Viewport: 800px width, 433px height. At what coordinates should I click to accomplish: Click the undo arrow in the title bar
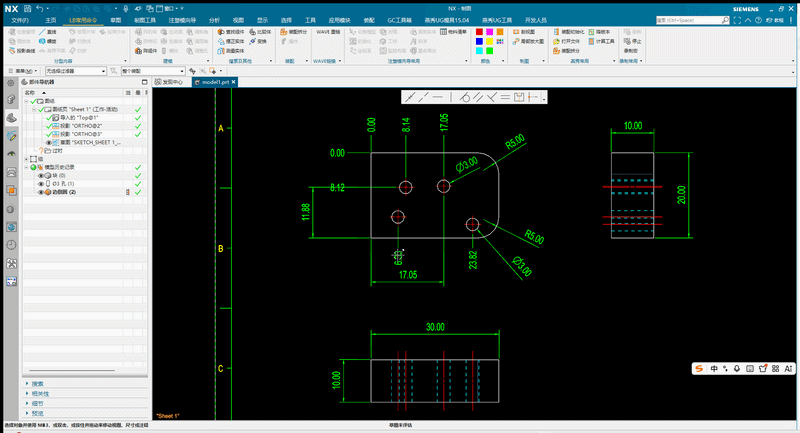(x=39, y=8)
